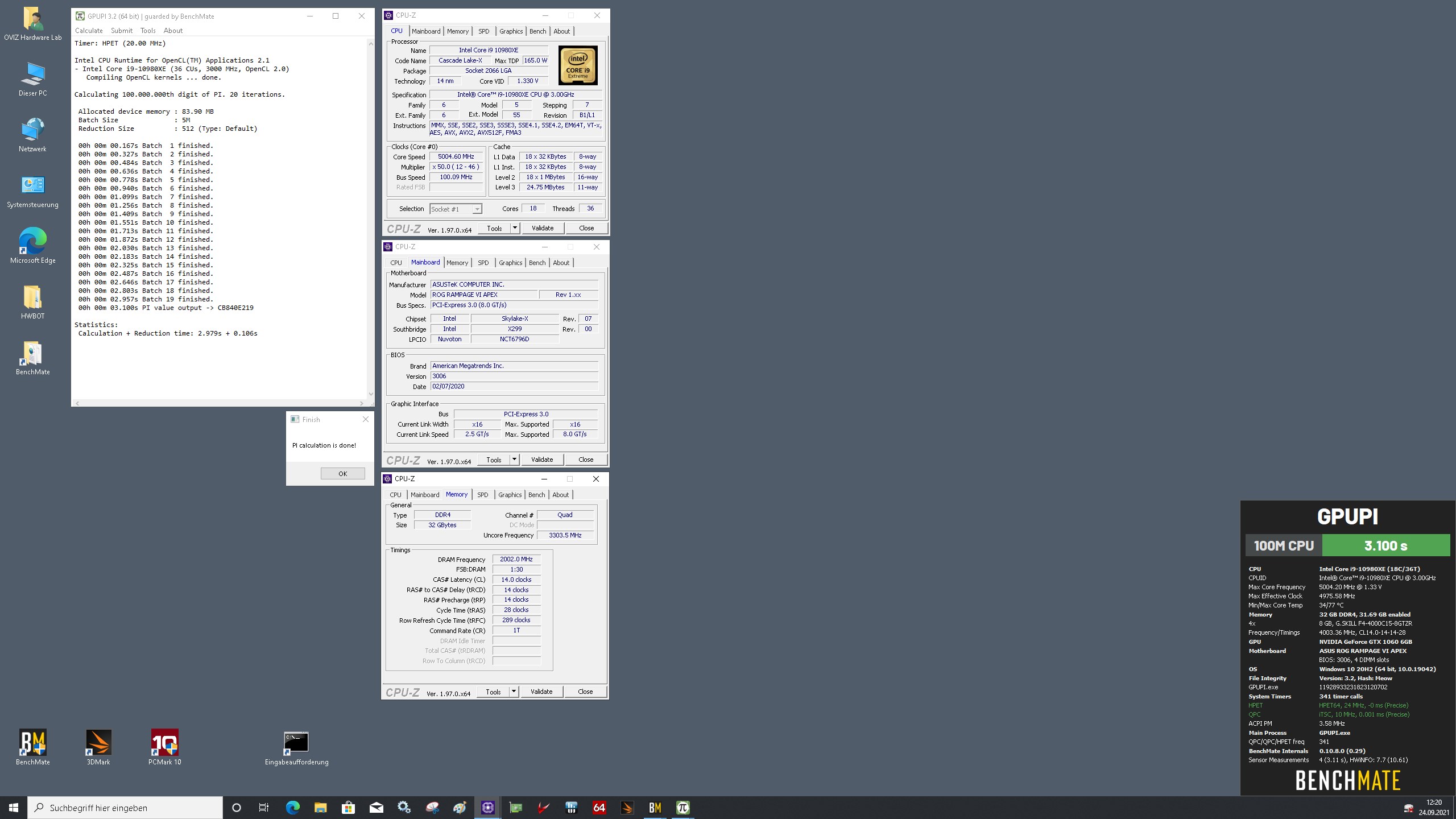Close the Finish dialog with its X
The width and height of the screenshot is (1456, 819).
pyautogui.click(x=366, y=419)
